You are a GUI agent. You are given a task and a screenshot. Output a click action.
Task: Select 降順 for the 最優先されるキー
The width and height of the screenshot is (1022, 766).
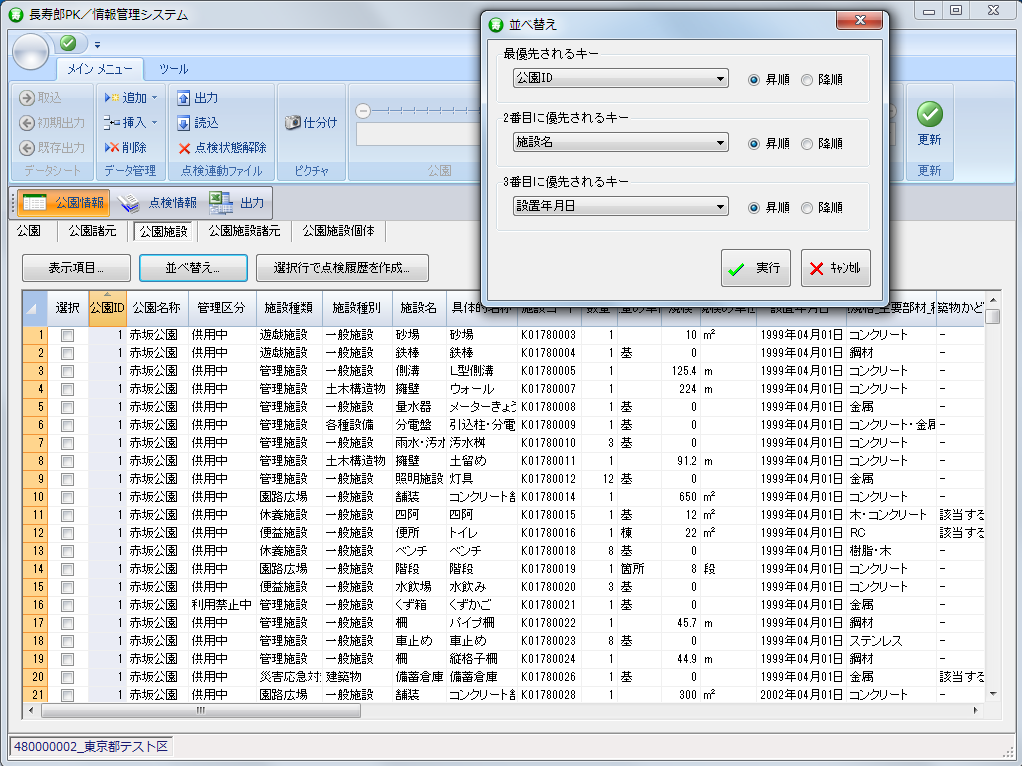807,80
